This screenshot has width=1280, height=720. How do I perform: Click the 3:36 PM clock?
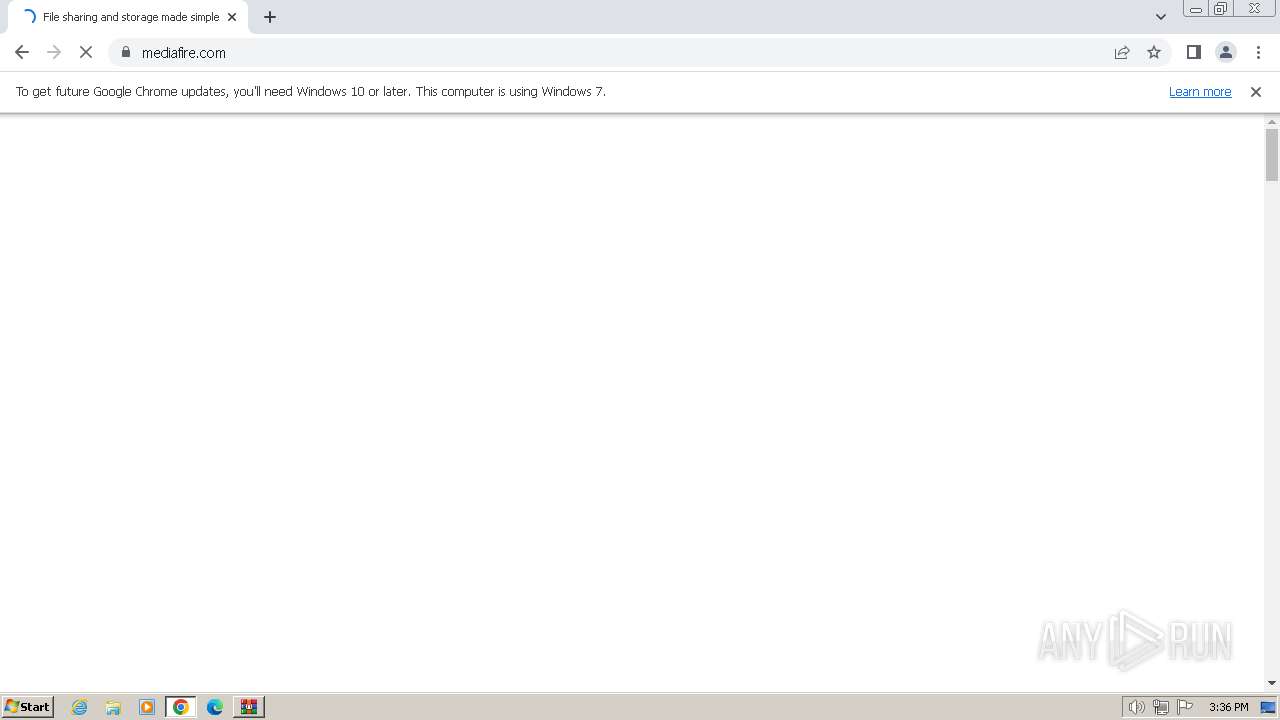(x=1228, y=707)
